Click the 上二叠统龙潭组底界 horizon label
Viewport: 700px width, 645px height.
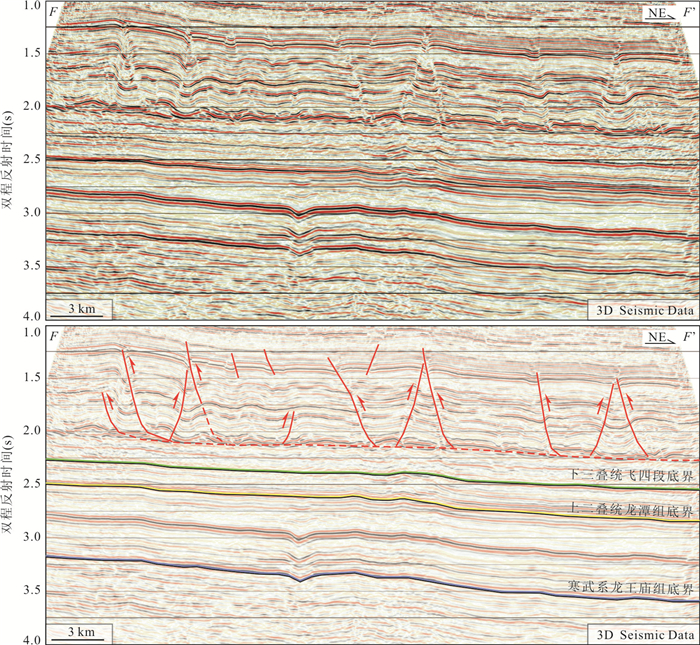point(632,508)
